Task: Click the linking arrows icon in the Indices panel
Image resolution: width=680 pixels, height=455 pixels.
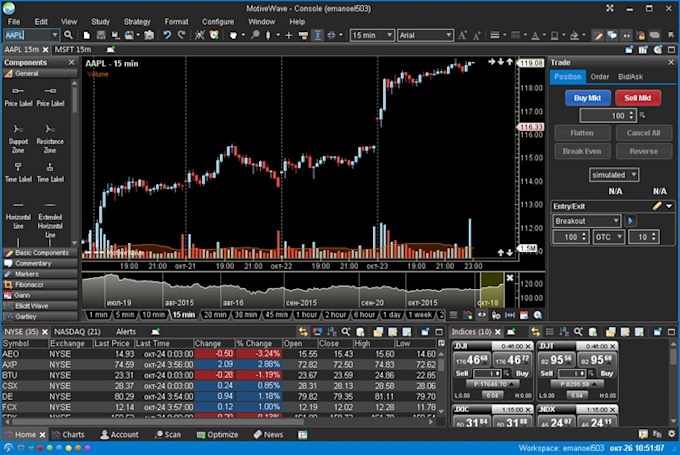Action: coord(536,332)
